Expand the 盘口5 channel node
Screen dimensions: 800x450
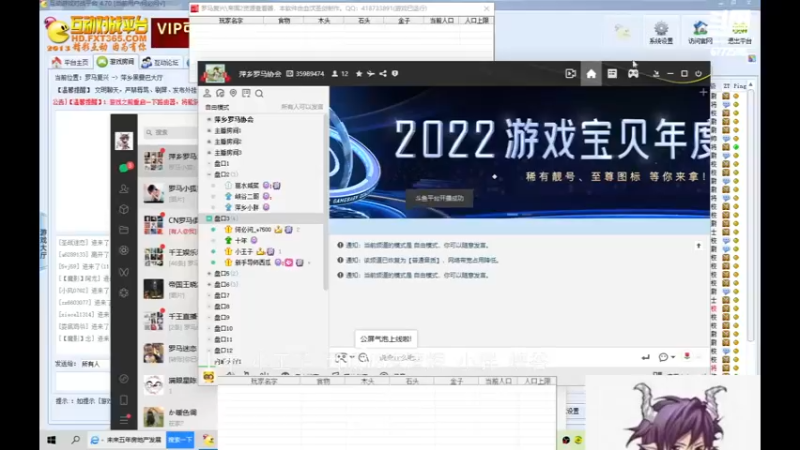click(x=209, y=273)
